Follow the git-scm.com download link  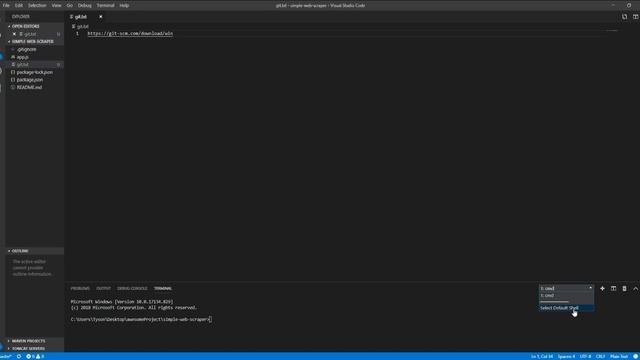click(x=130, y=33)
